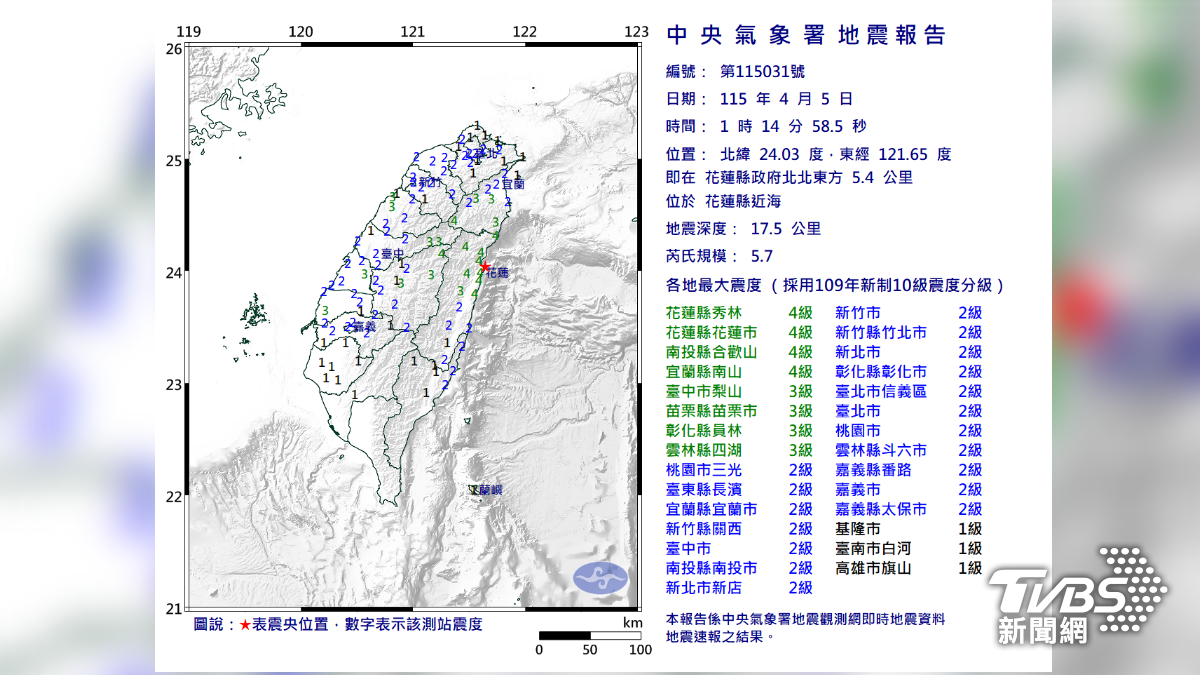Select the 基隆市 1級 intensity entry
1200x675 pixels.
(x=908, y=528)
